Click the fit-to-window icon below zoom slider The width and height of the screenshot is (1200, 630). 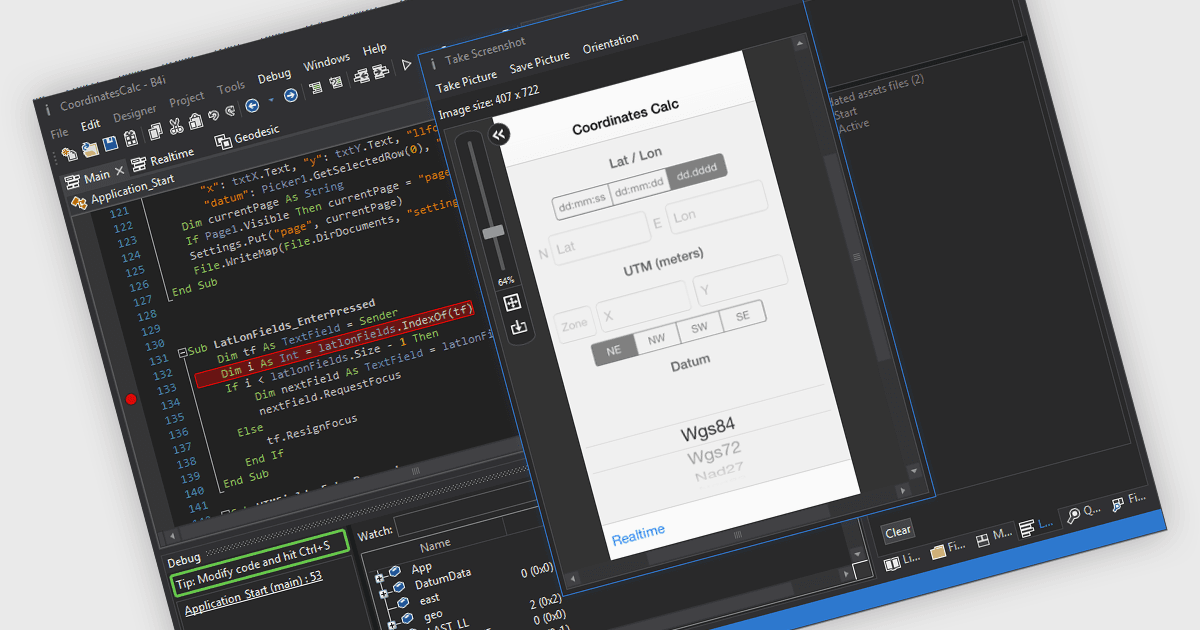[512, 302]
